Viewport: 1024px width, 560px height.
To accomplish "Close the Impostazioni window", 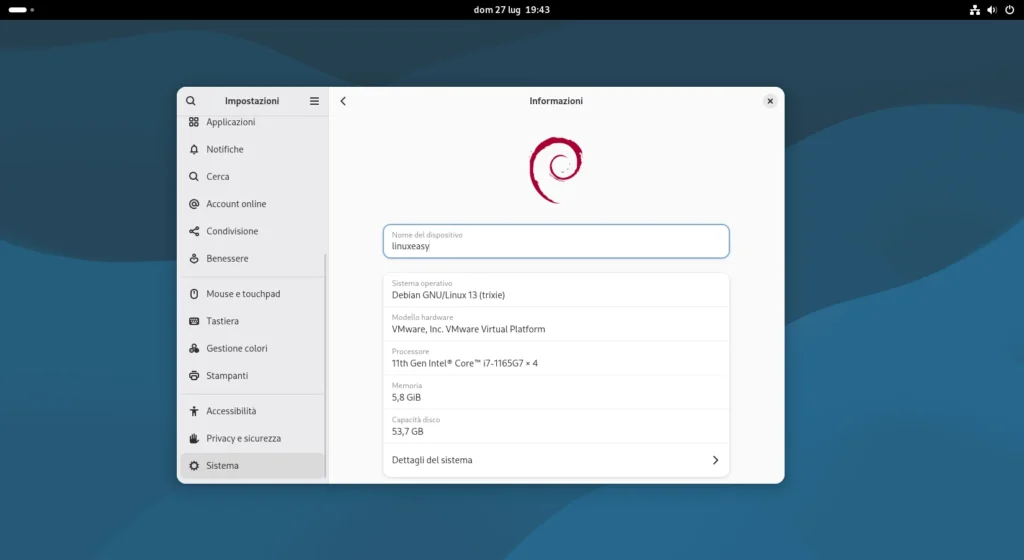I will coord(770,101).
